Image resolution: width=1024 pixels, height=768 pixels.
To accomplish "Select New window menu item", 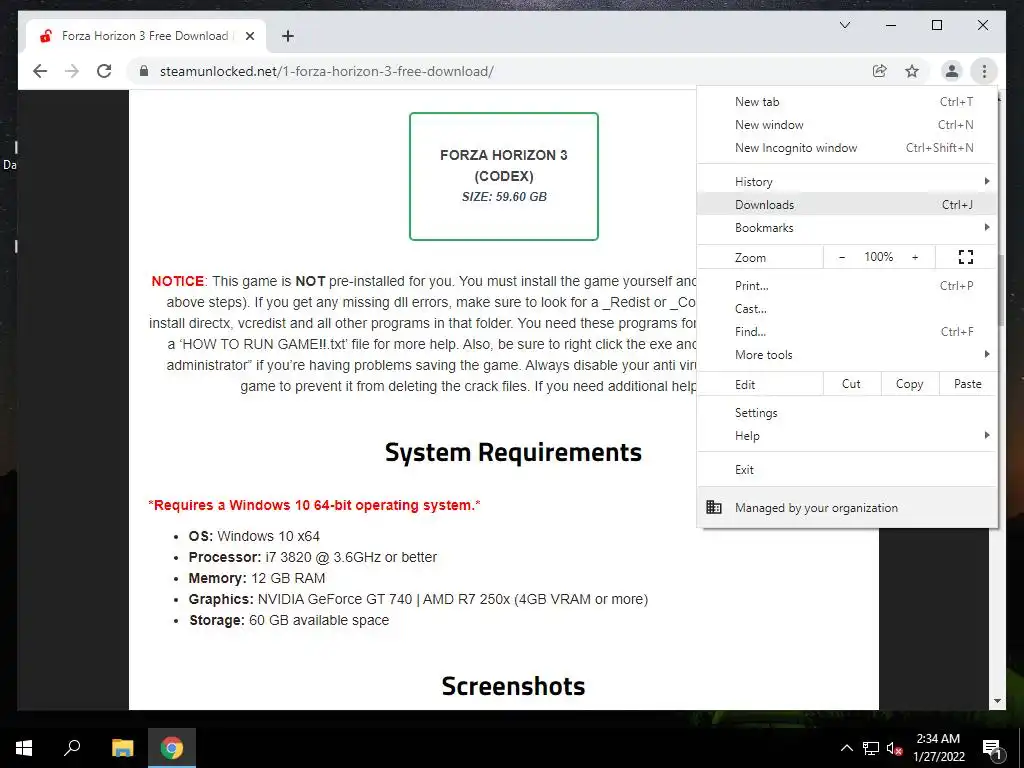I will click(x=847, y=125).
